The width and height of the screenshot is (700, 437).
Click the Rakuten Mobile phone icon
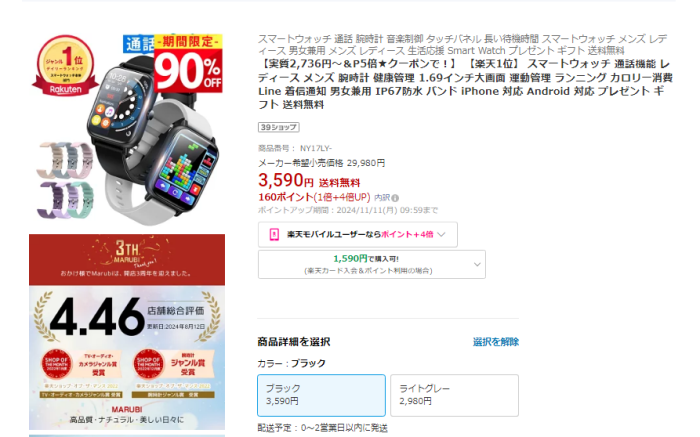(274, 234)
